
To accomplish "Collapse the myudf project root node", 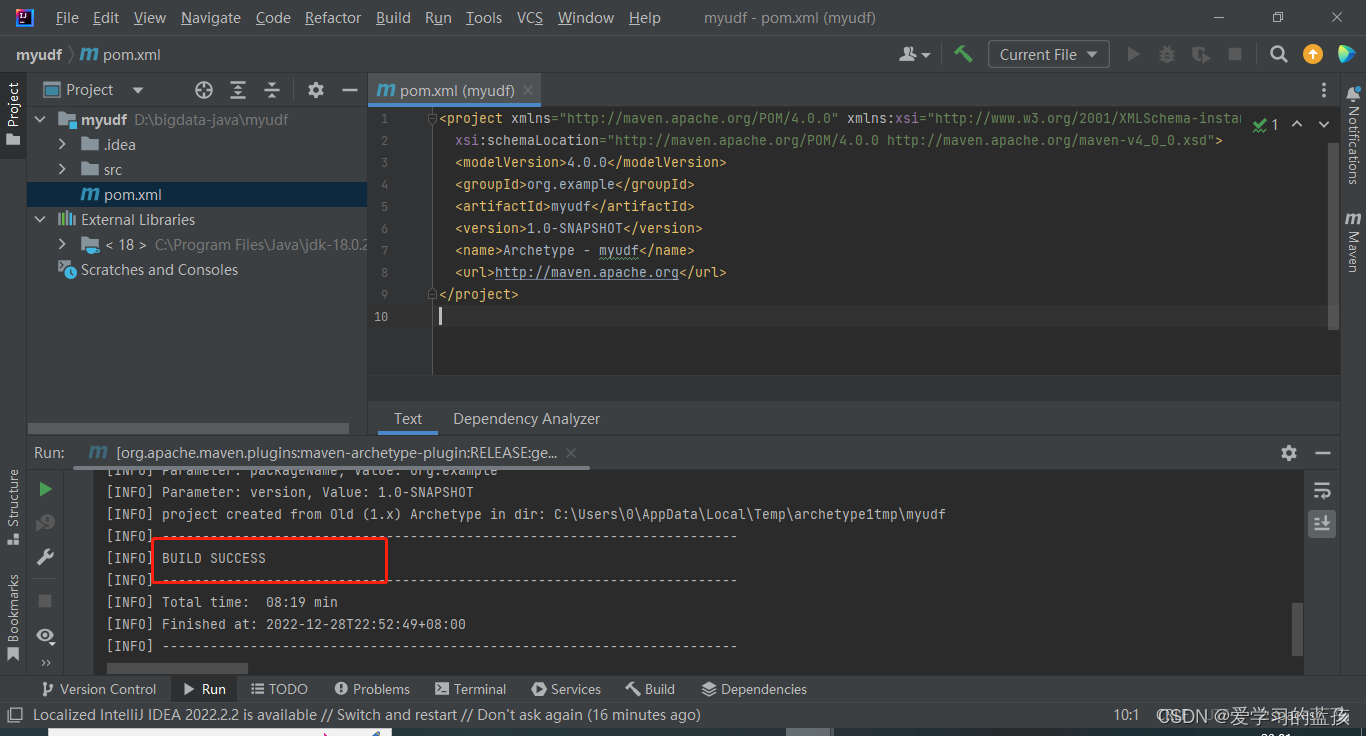I will pos(40,120).
